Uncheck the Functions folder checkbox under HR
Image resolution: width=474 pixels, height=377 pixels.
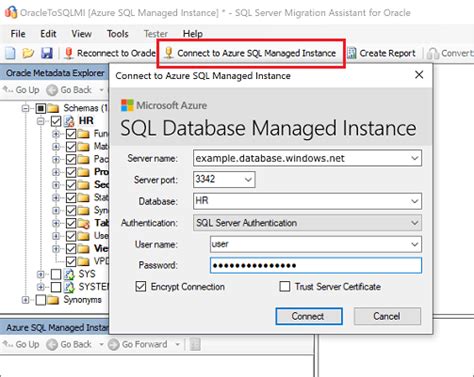coord(71,134)
